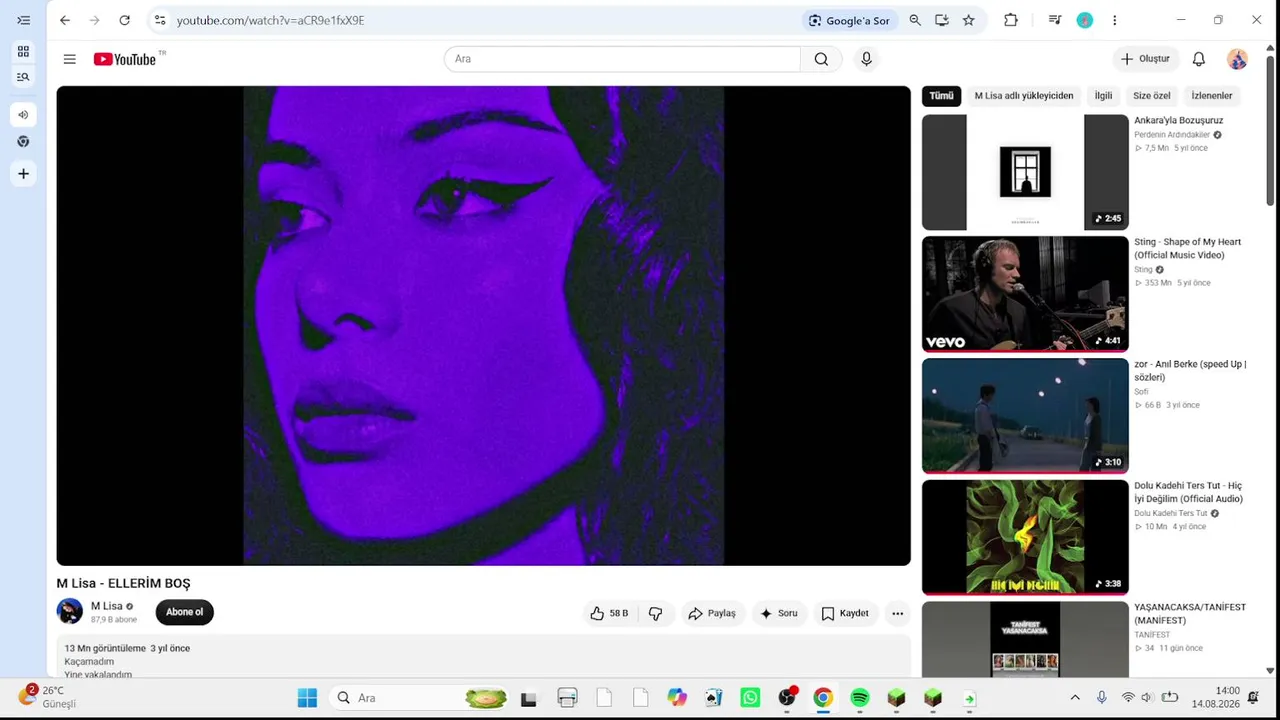Expand the video description box
The width and height of the screenshot is (1280, 720).
coord(484,656)
